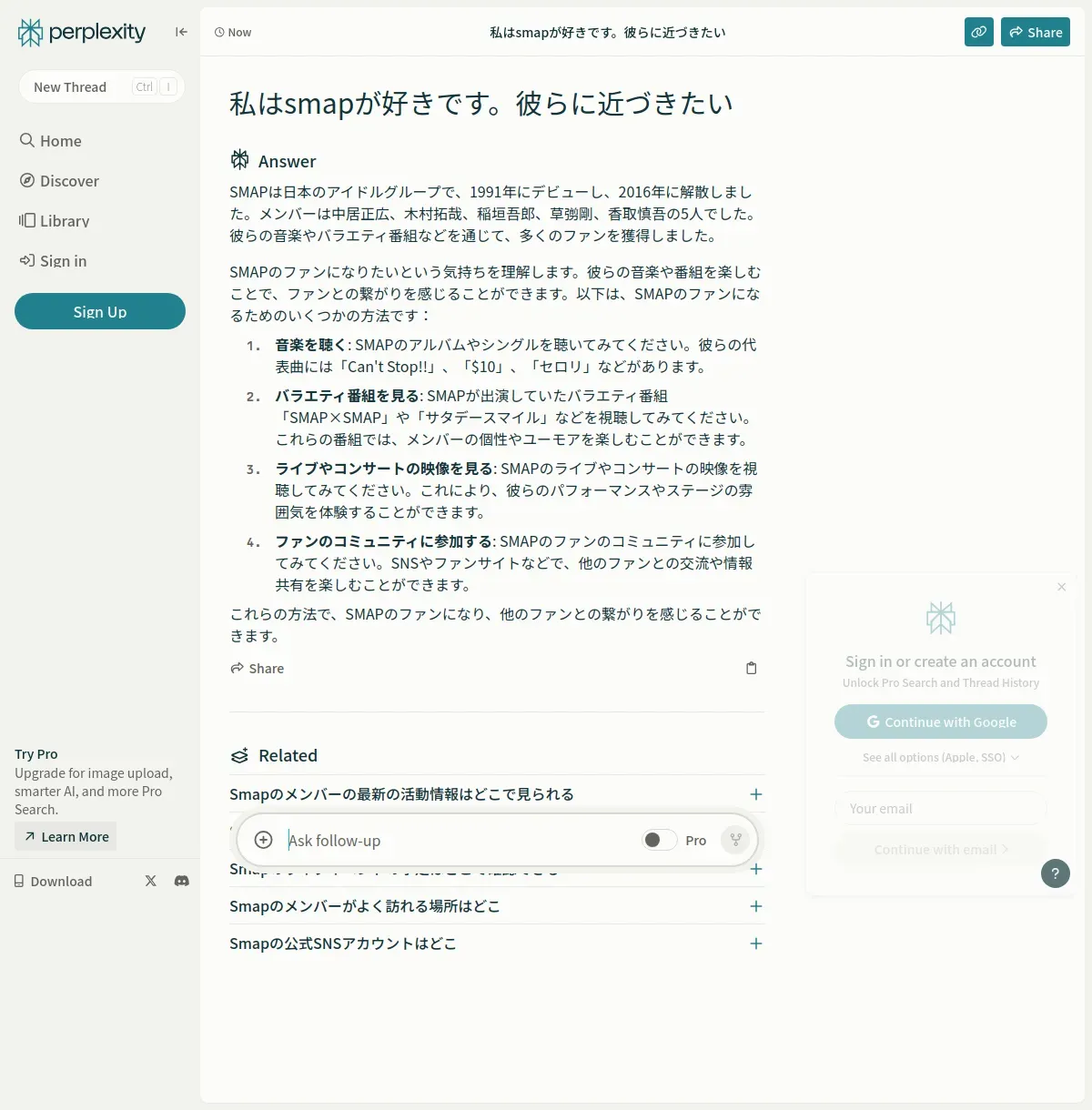The image size is (1092, 1110).
Task: Click related question text Smapのメンバーがよく訪れる場所はどこ
Action: click(x=364, y=906)
